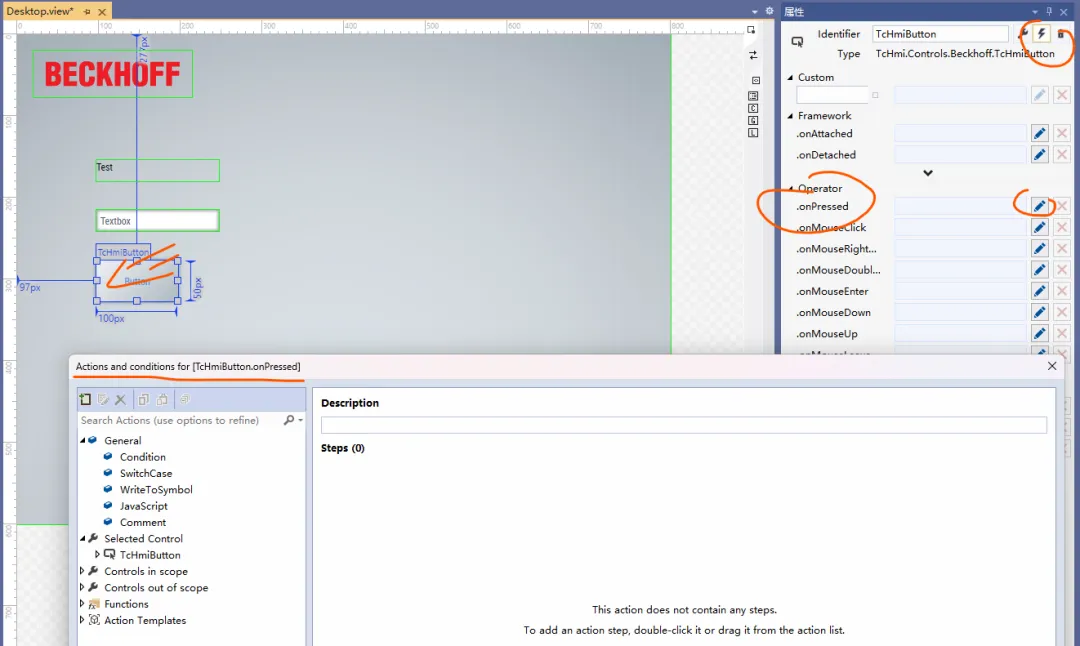Screen dimensions: 1080x646
Task: Edit the .onMouseClick event with the pencil icon
Action: (1039, 227)
